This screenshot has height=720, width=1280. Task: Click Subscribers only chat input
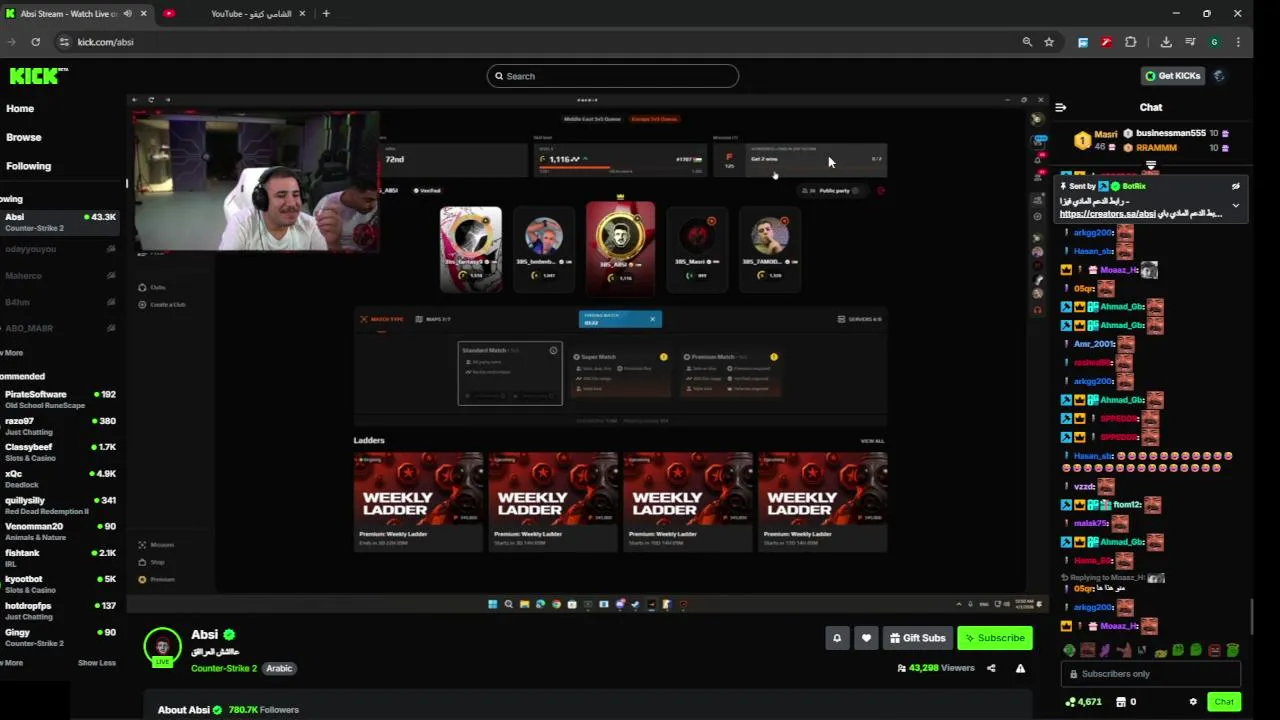point(1151,674)
